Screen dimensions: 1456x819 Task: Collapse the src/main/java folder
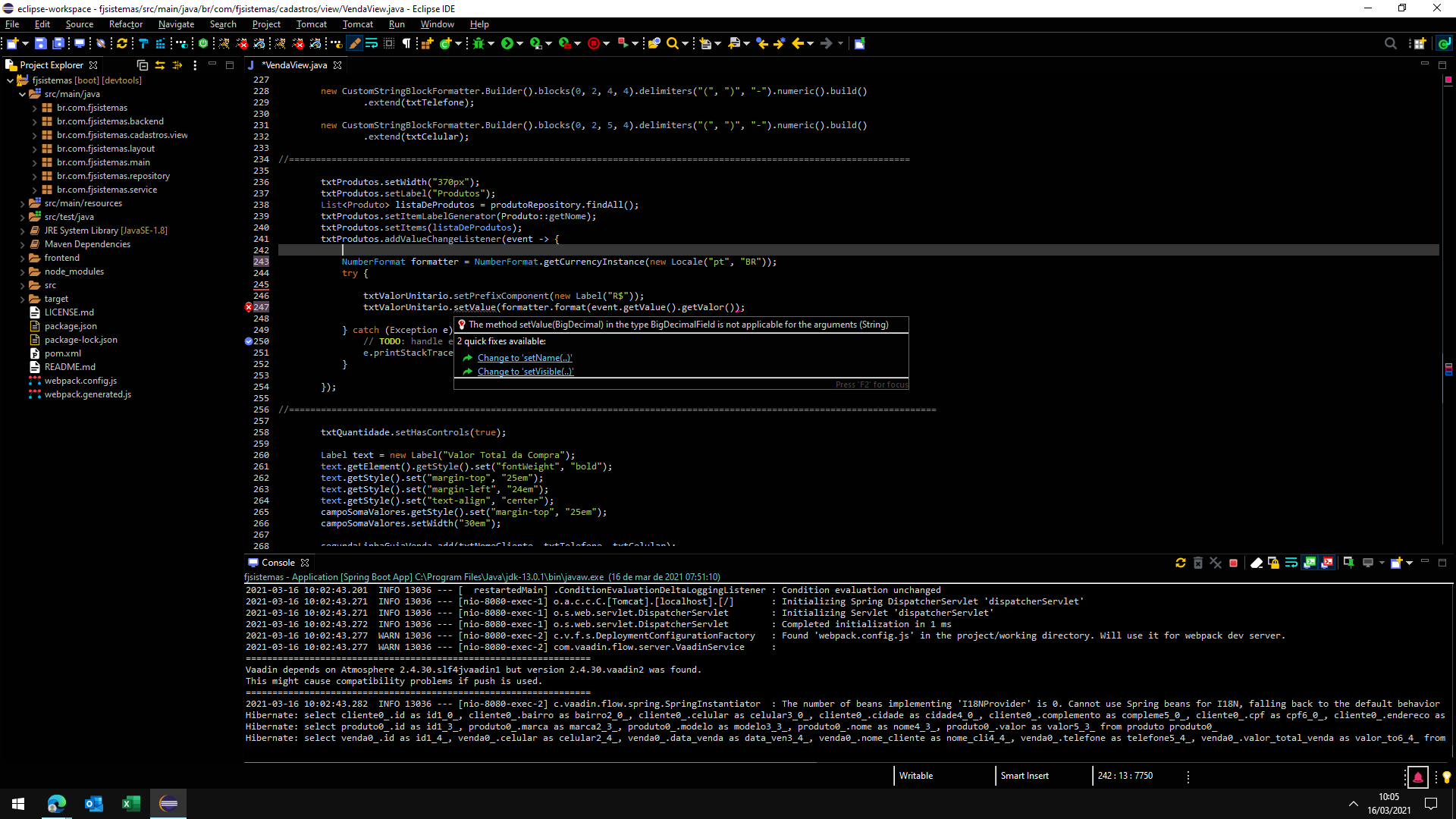tap(23, 94)
